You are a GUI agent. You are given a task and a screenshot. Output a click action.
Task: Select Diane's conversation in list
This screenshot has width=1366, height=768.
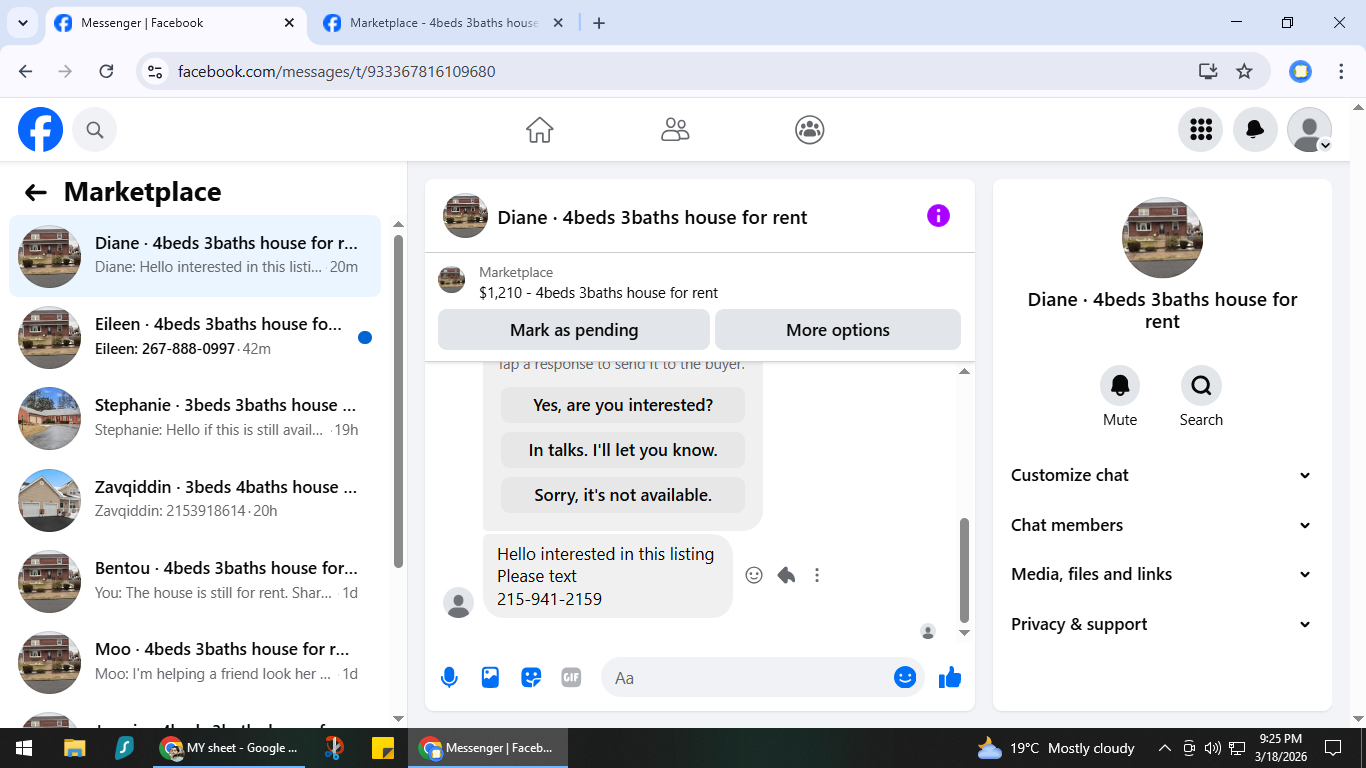(x=195, y=256)
